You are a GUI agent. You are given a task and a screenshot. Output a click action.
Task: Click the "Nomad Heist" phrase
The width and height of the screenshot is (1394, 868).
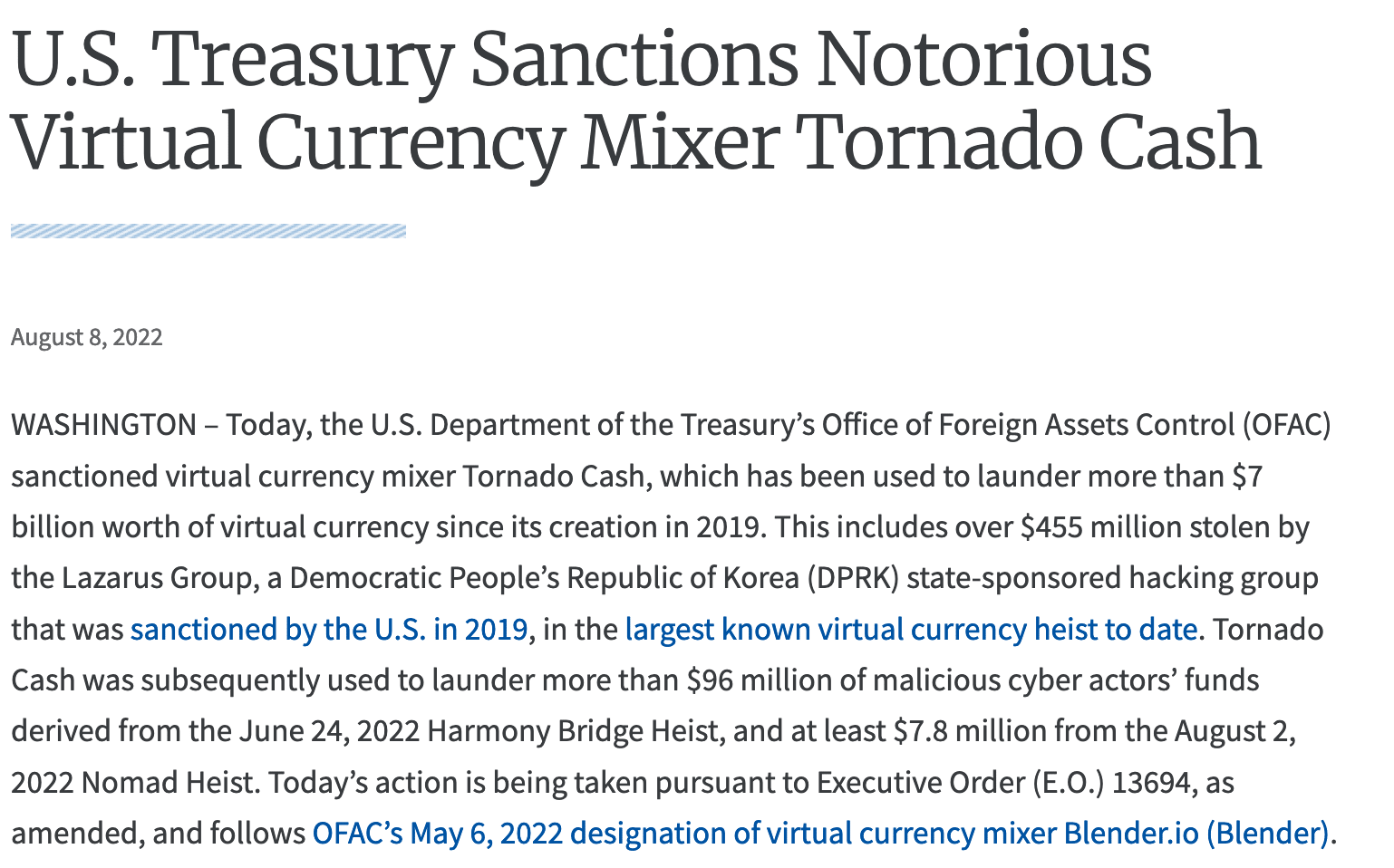pyautogui.click(x=169, y=782)
